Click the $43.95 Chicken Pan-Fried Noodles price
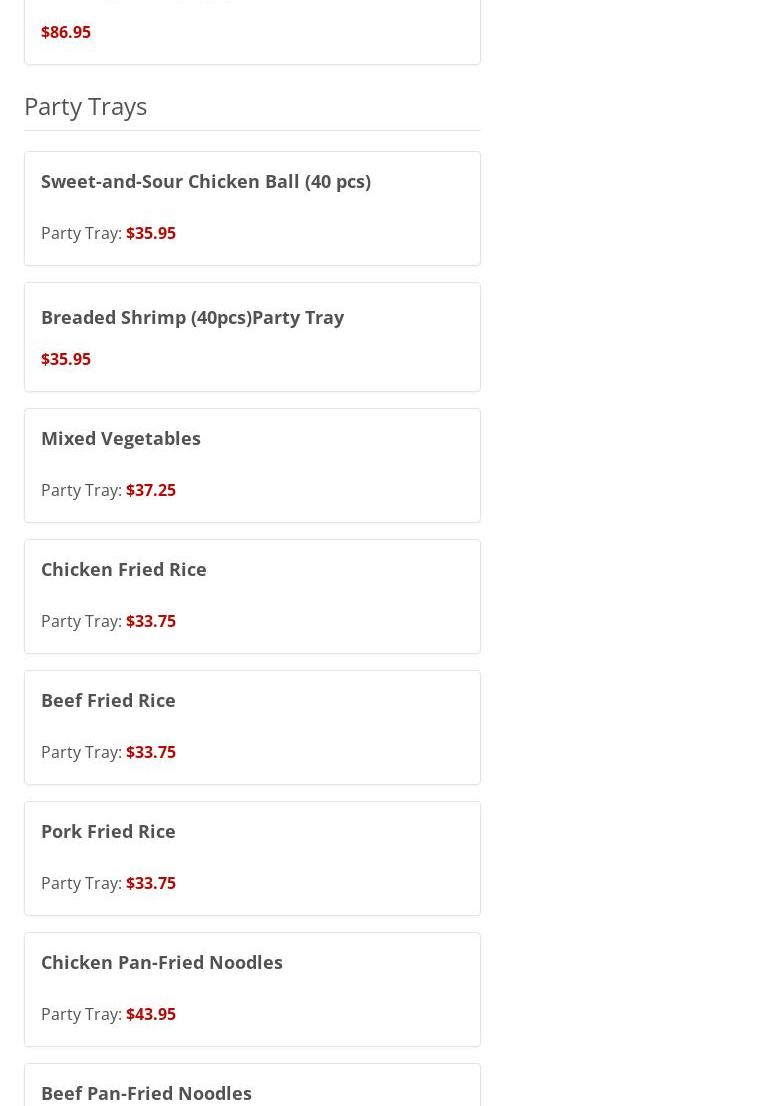770x1106 pixels. point(151,1014)
